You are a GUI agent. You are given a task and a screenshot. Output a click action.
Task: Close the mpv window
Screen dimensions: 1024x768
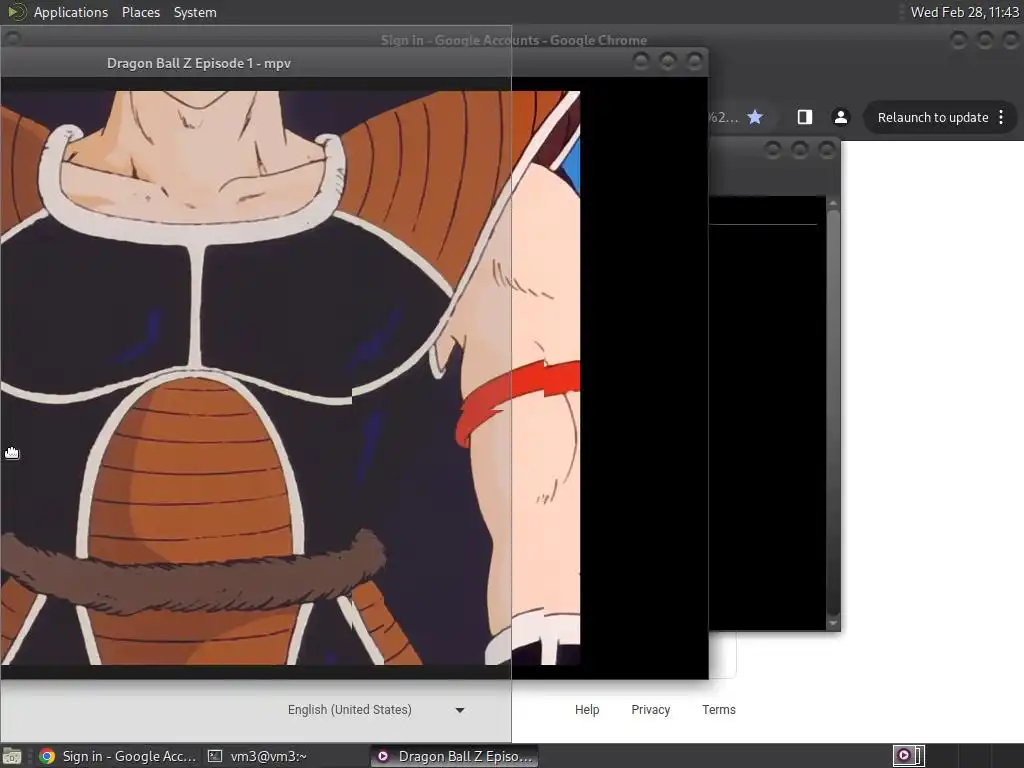pos(695,61)
